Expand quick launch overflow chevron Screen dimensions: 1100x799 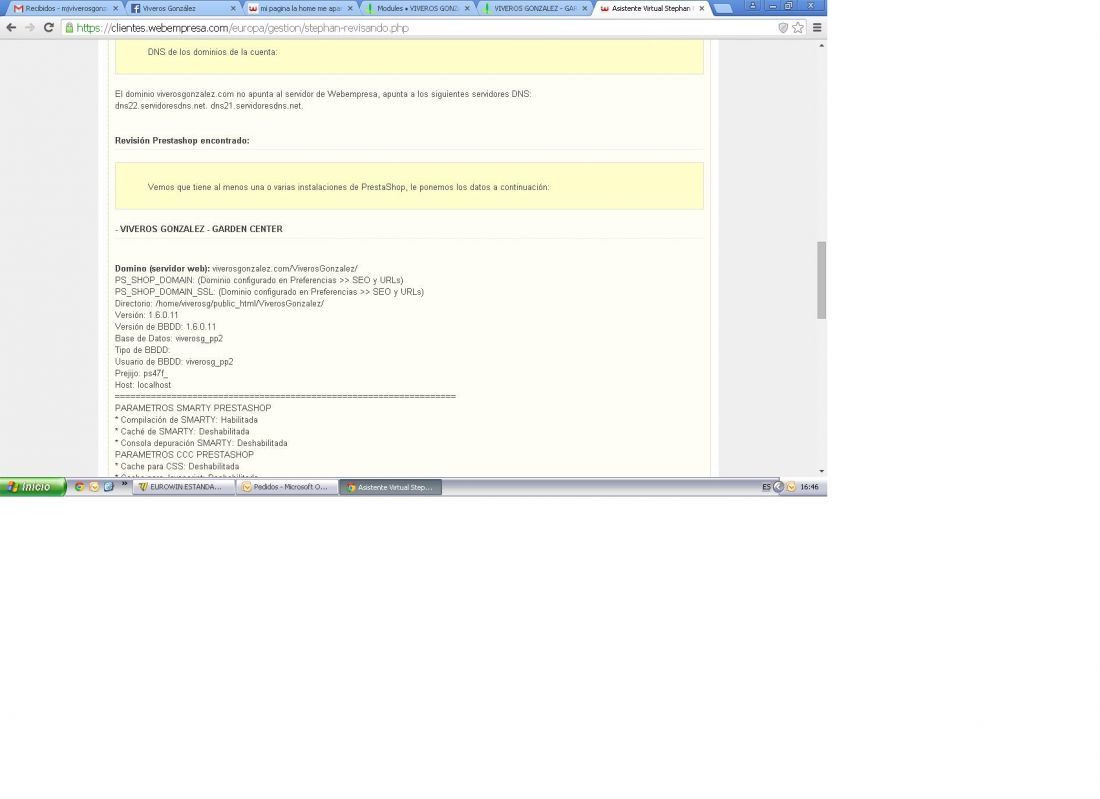point(124,483)
